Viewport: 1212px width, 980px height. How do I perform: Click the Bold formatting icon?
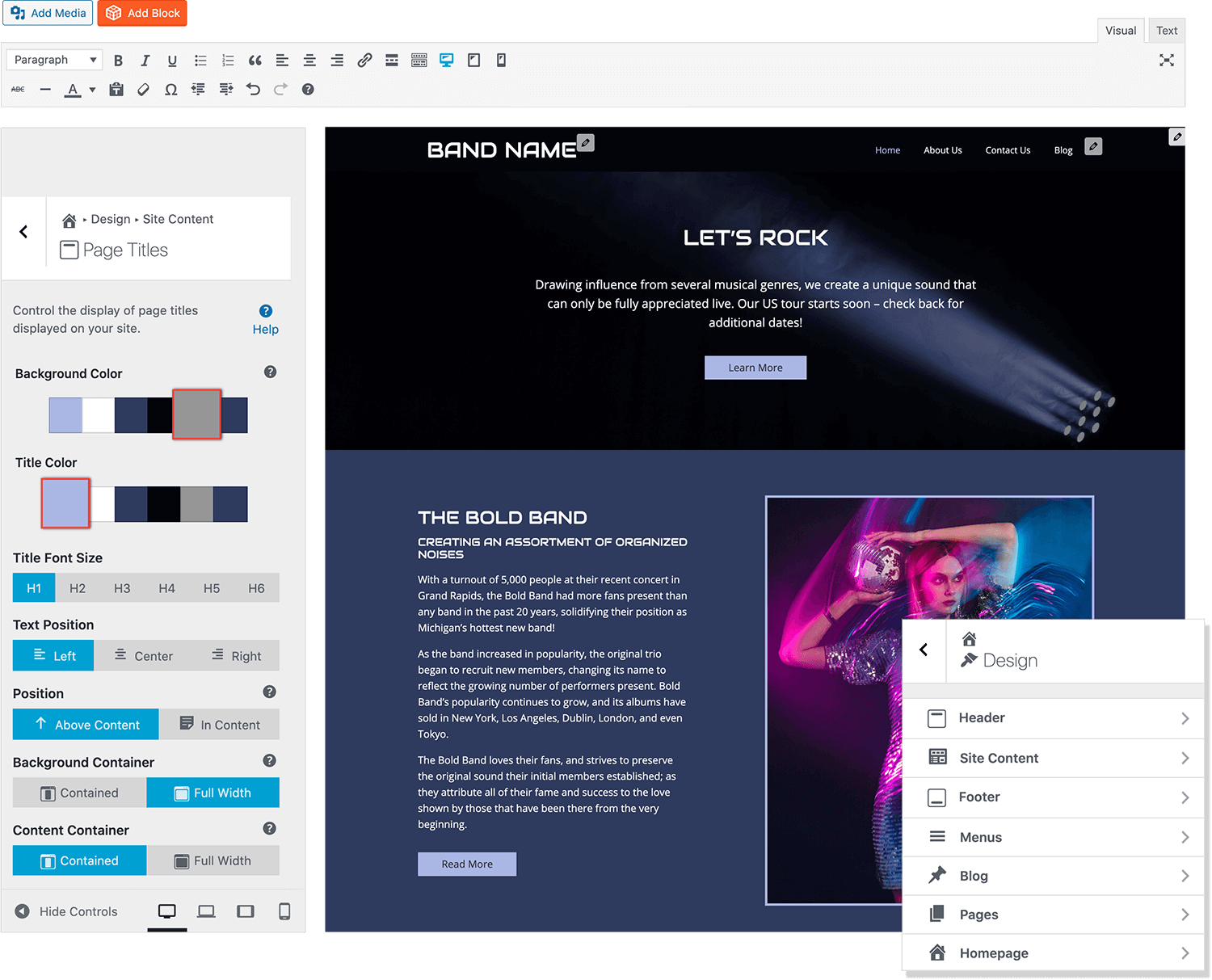pos(118,61)
